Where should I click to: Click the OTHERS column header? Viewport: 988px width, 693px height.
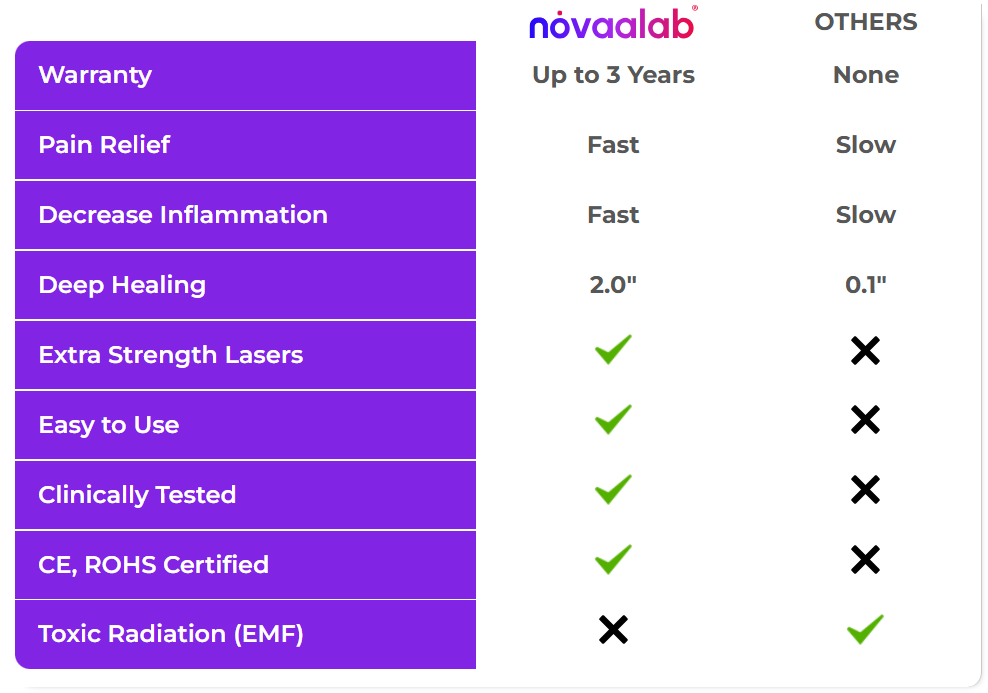(x=866, y=22)
